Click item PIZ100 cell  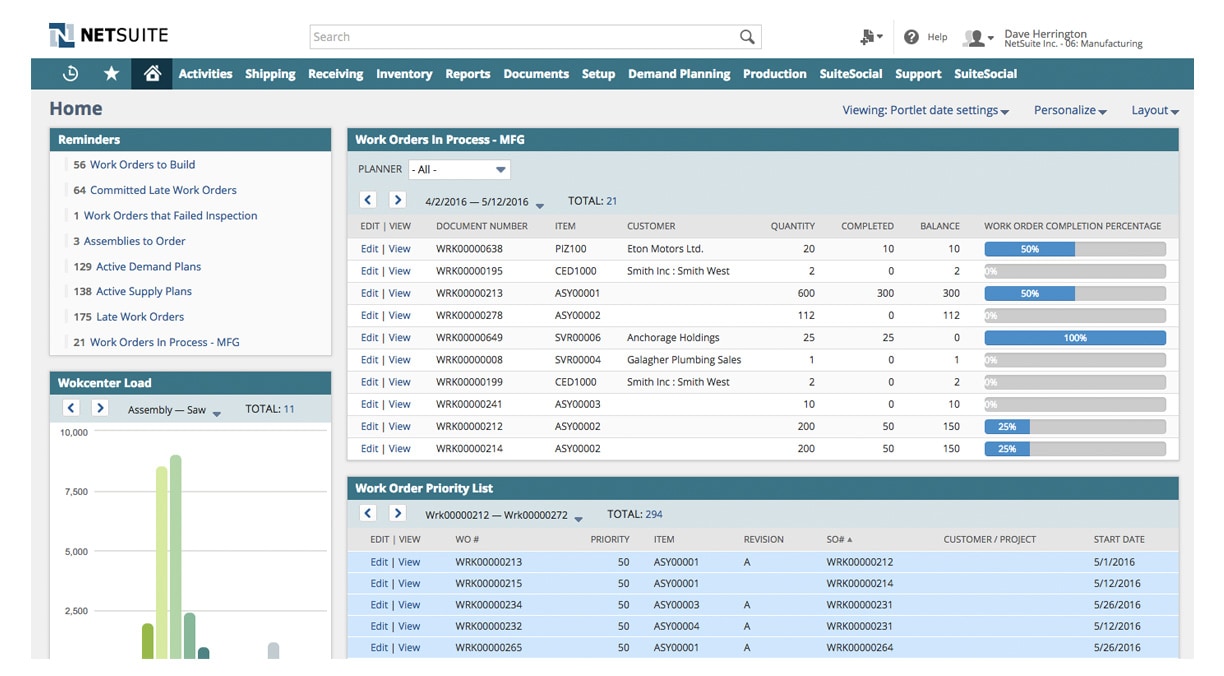tap(571, 249)
